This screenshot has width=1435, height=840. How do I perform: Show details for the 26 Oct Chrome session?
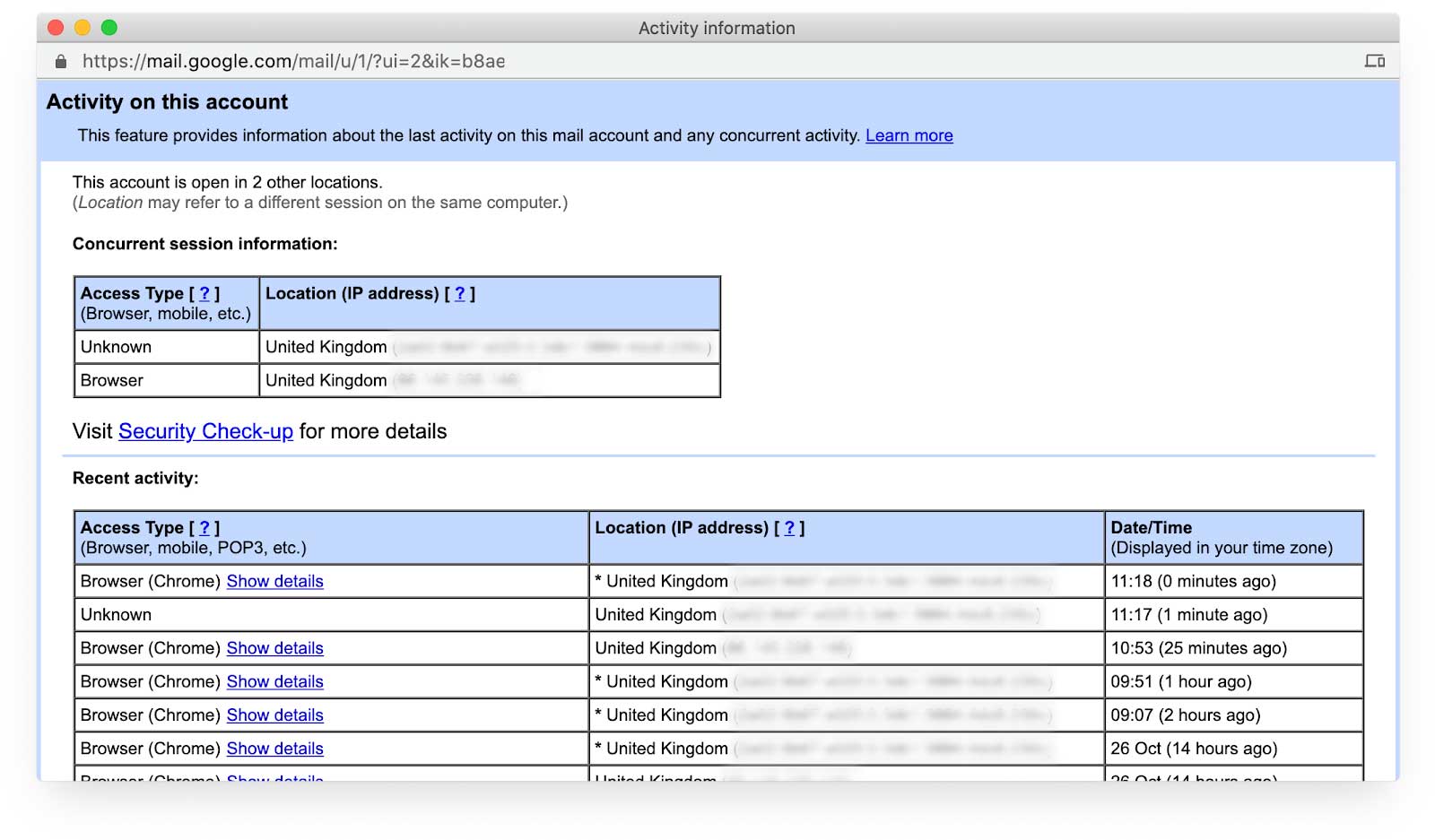[274, 749]
